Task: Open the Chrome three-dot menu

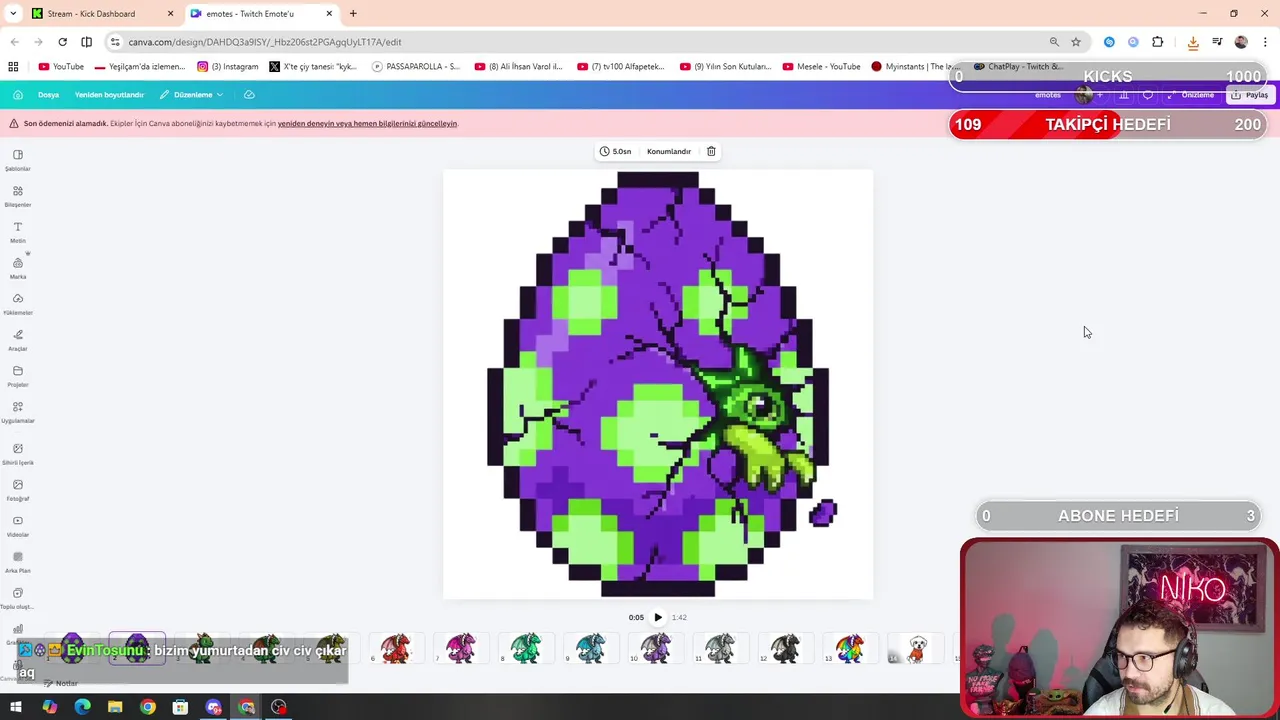Action: [x=1265, y=42]
